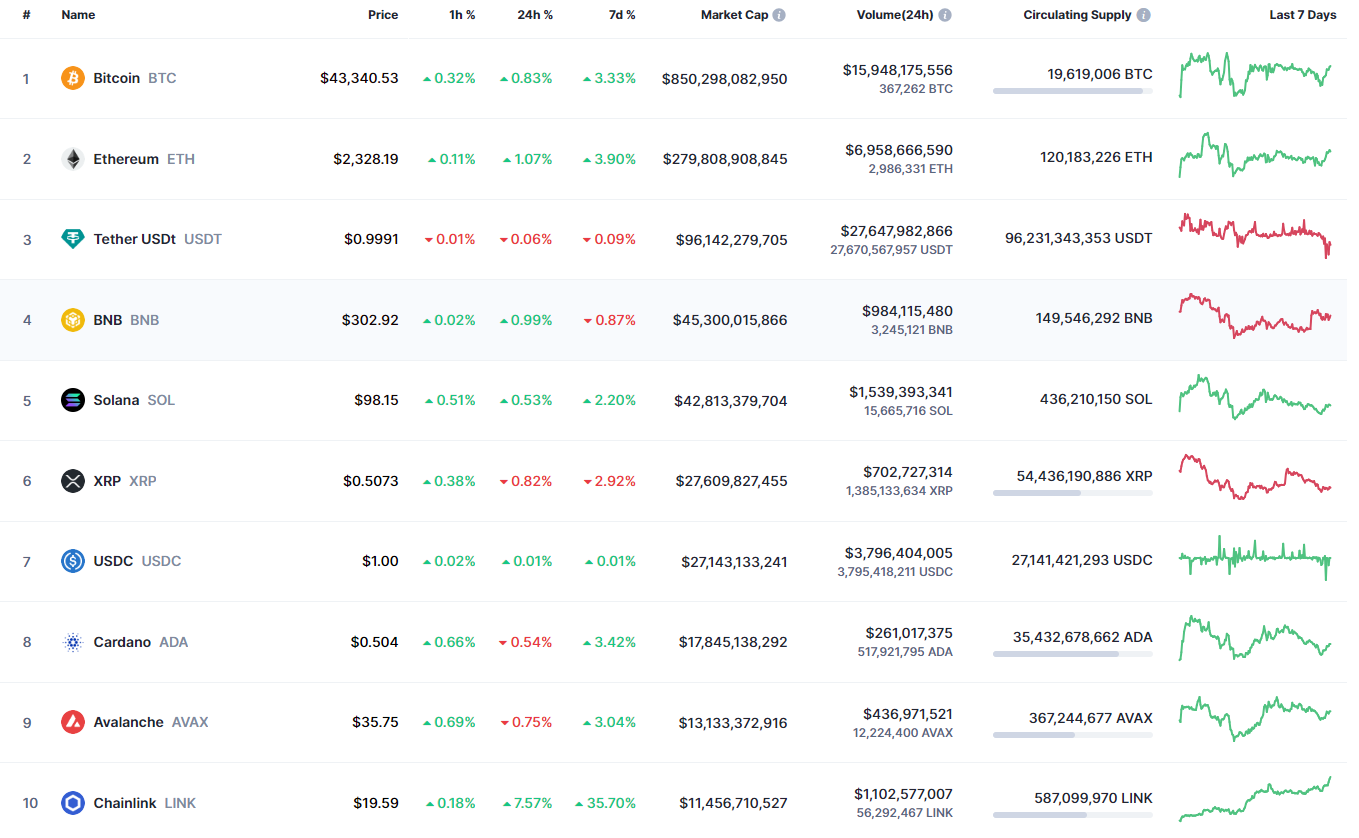Click the Avalanche logo icon
Viewport: 1359px width, 838px height.
(73, 722)
